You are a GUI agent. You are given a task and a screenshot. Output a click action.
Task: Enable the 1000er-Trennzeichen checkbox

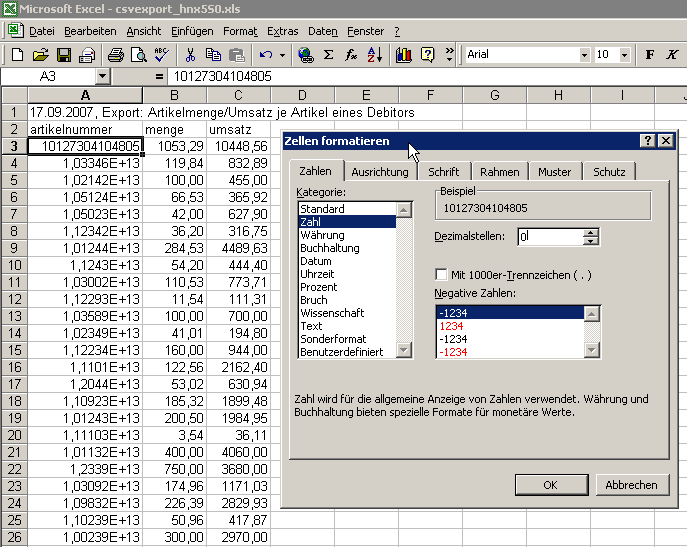441,275
